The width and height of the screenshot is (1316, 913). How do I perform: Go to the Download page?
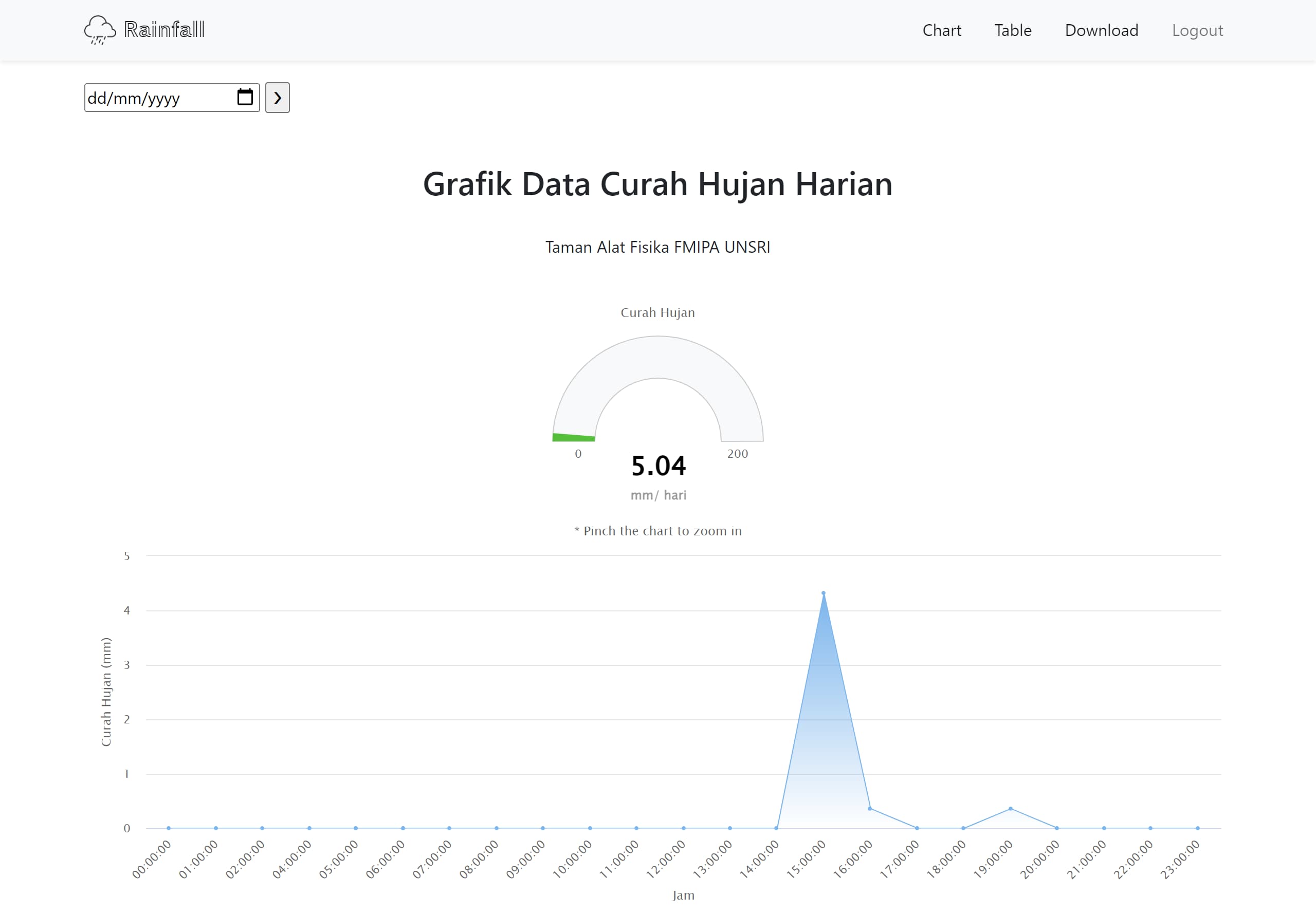click(x=1101, y=30)
